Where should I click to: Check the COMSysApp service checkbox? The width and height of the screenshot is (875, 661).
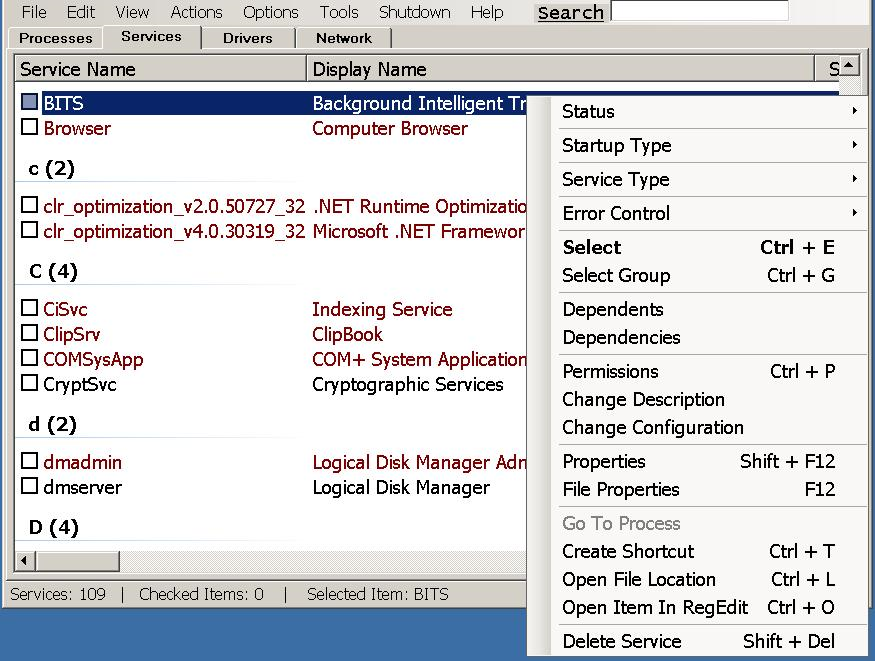(30, 358)
